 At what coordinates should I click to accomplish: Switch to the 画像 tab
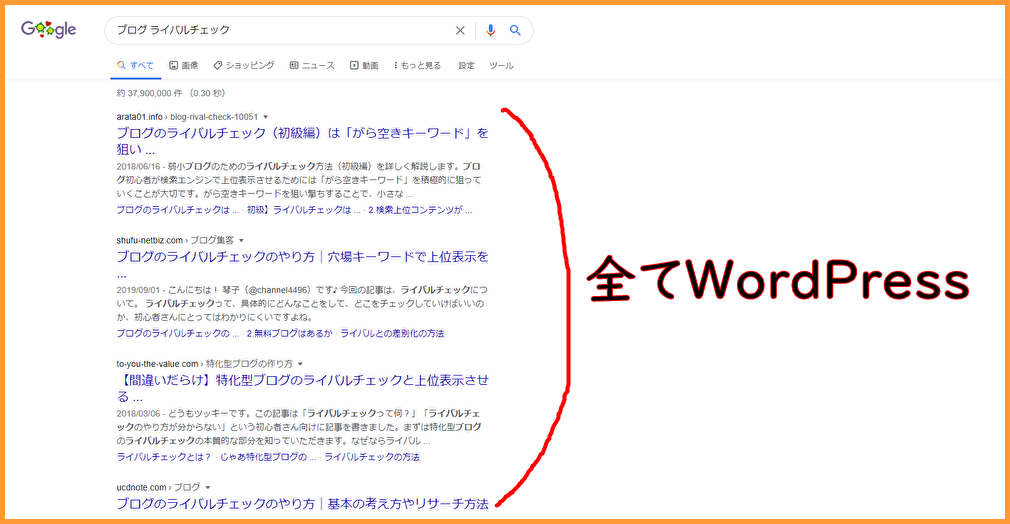point(184,66)
